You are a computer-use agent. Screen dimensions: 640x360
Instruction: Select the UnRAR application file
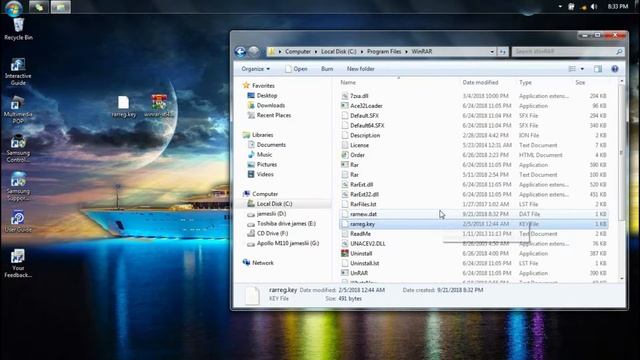coord(355,273)
